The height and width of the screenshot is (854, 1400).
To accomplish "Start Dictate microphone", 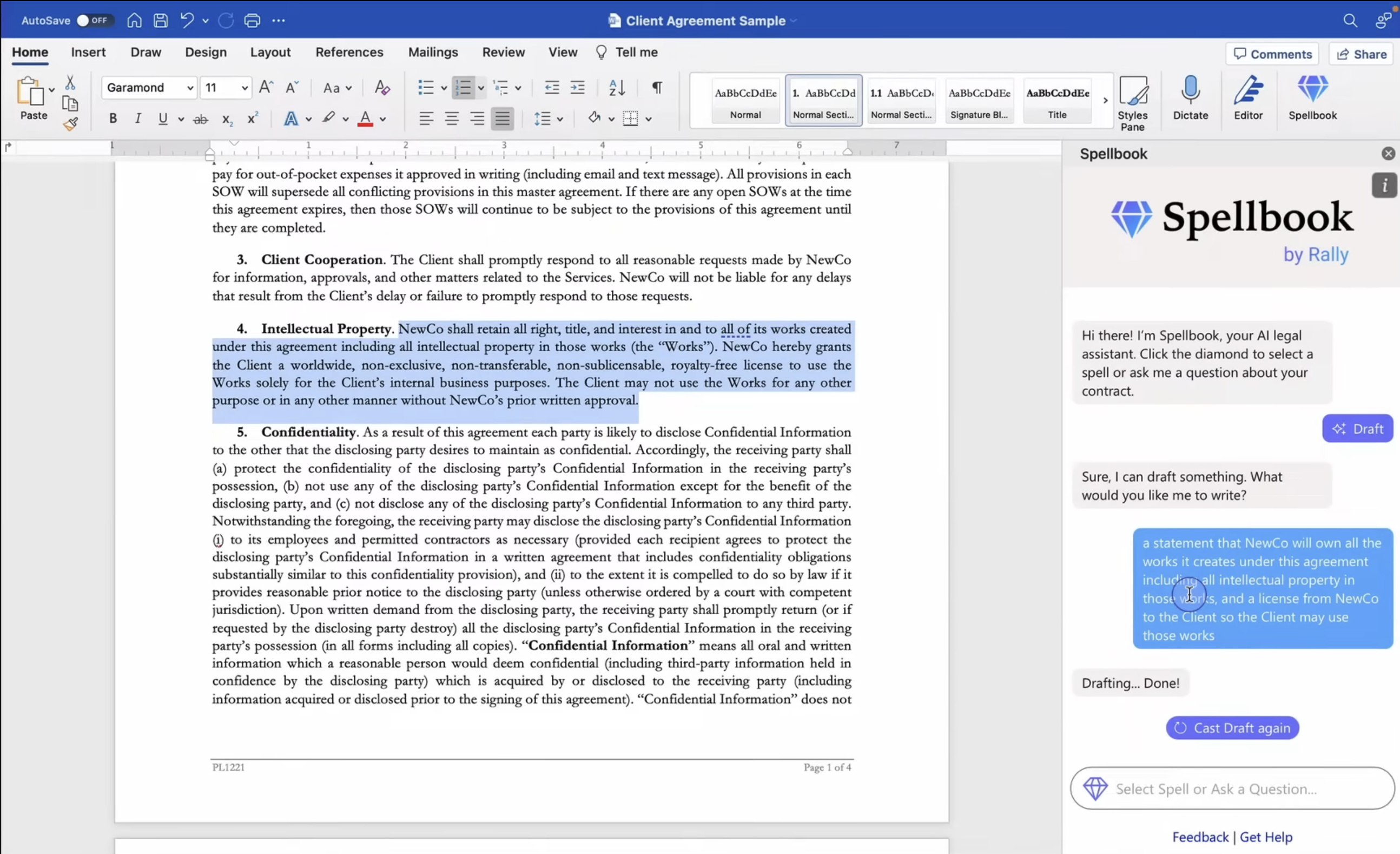I will pyautogui.click(x=1190, y=98).
